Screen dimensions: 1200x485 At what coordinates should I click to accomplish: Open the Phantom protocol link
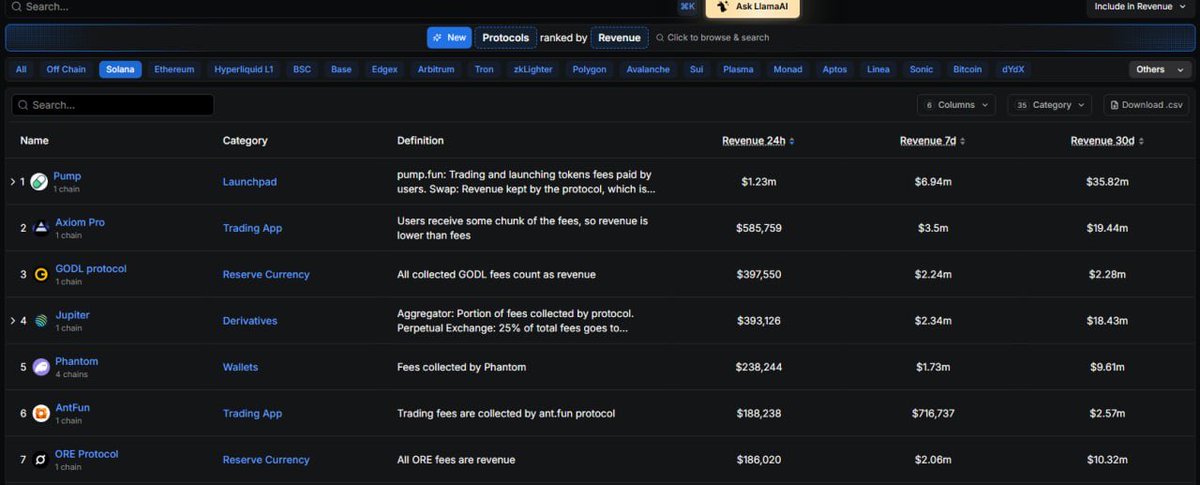pyautogui.click(x=76, y=361)
